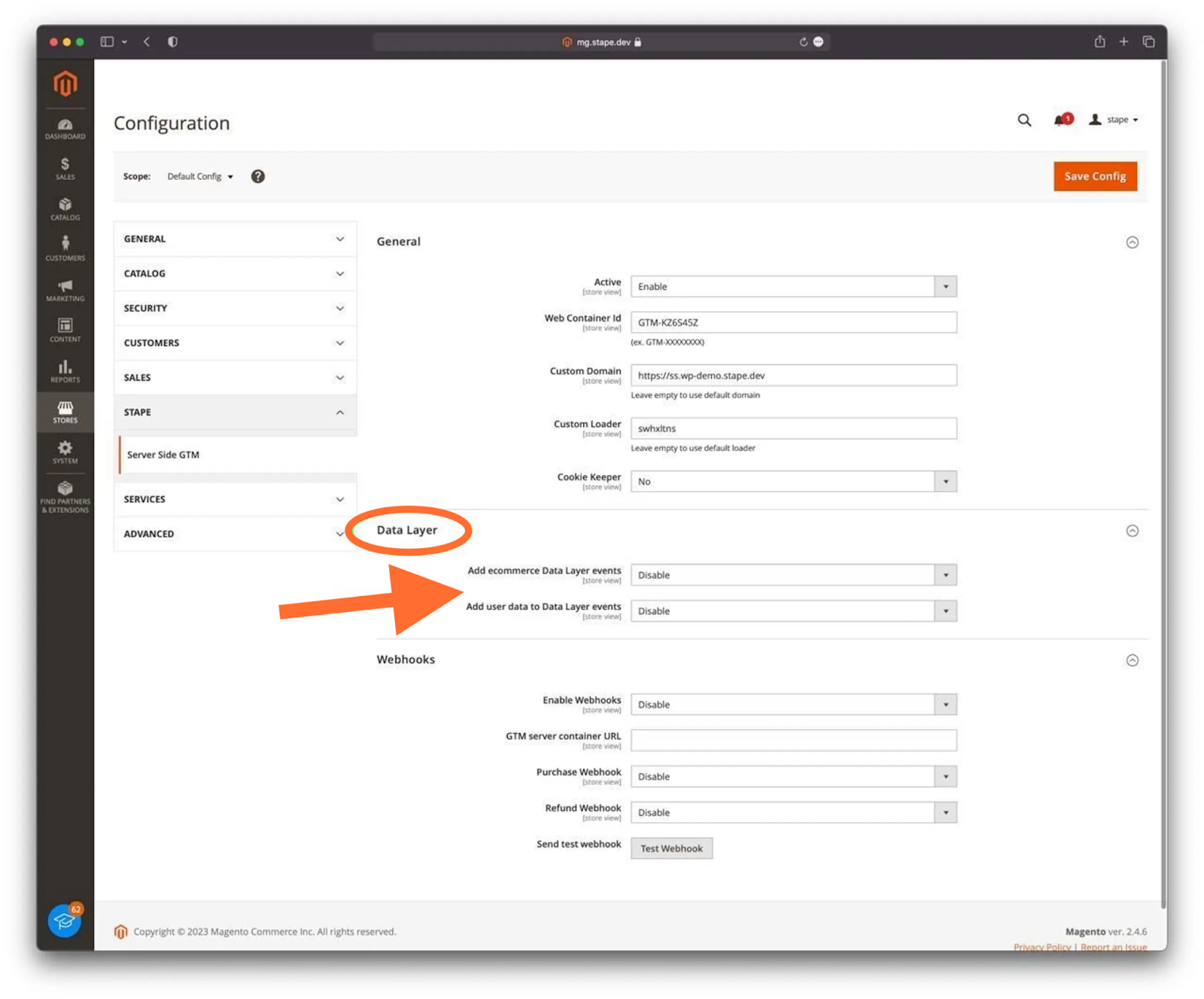Open the Privacy Policy link

(1041, 947)
